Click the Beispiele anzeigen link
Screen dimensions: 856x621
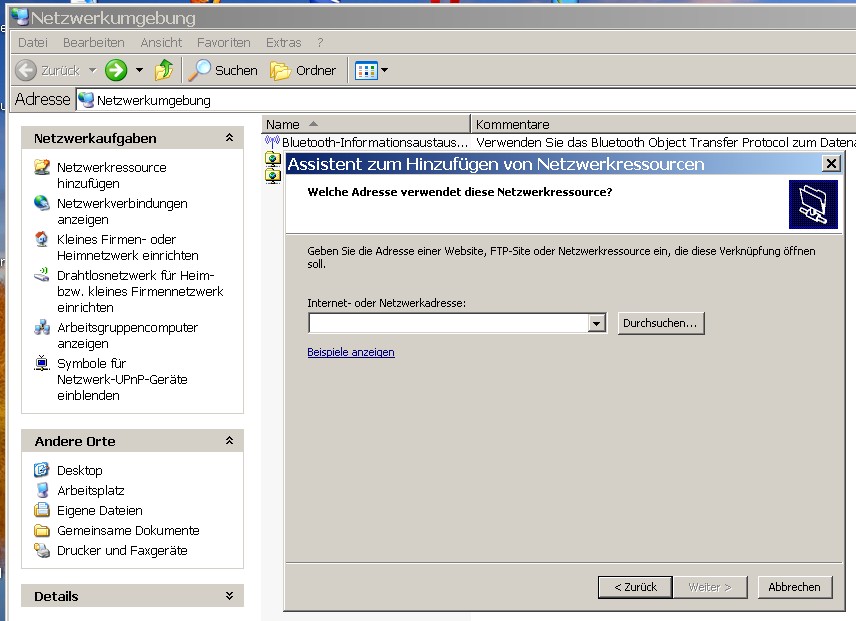[x=350, y=352]
